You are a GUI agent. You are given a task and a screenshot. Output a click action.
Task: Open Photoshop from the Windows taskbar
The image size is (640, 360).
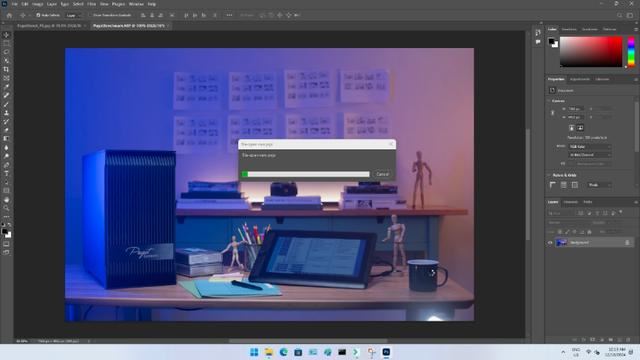coord(386,352)
